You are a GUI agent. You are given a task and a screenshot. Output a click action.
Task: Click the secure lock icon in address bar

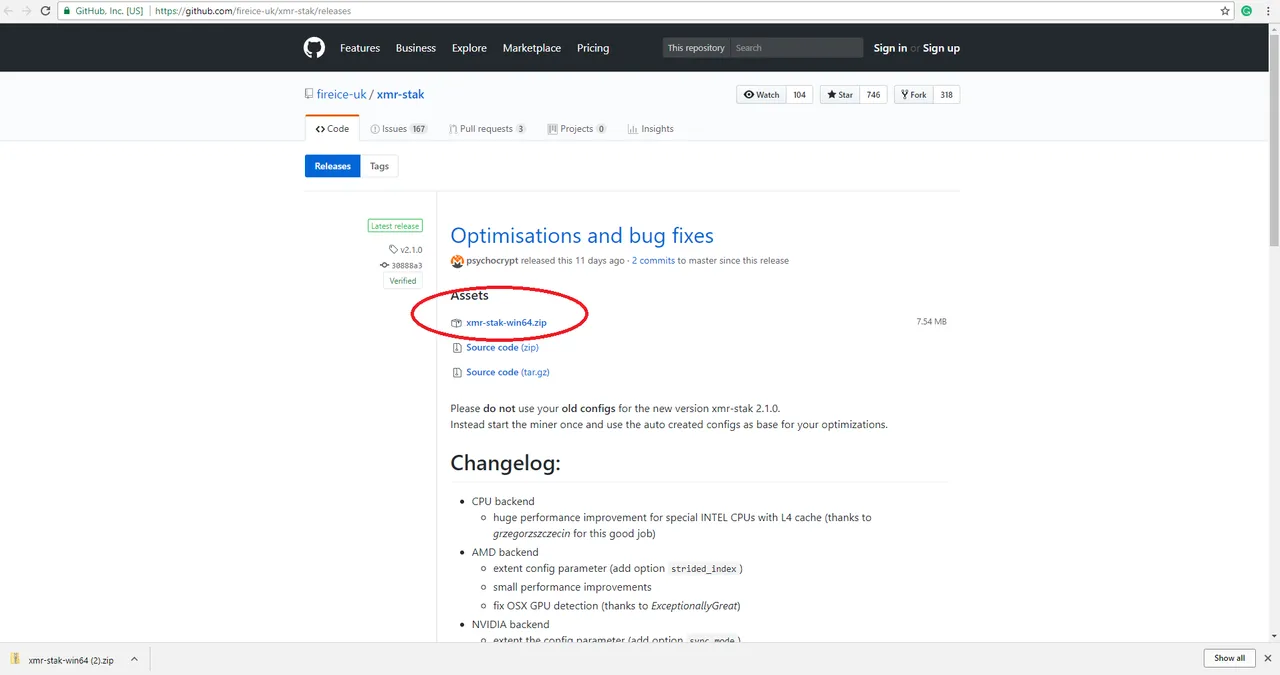click(68, 11)
